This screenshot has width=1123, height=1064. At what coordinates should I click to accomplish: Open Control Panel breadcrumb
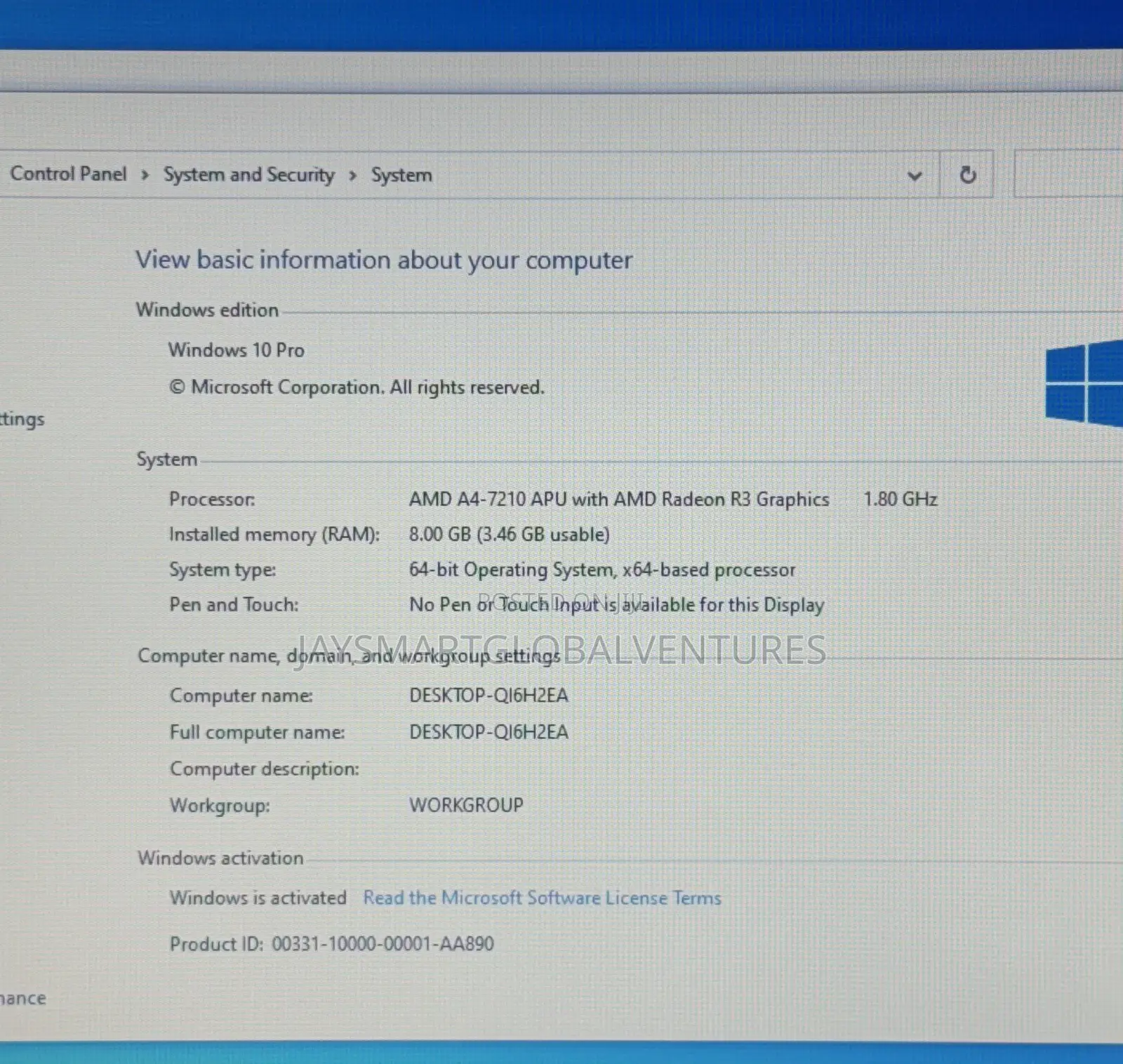pos(68,173)
